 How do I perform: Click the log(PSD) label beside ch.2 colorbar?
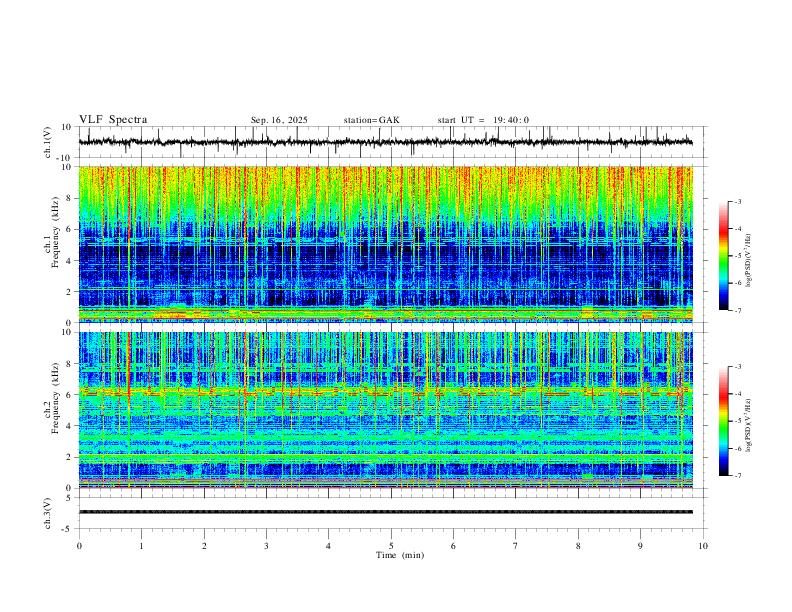[748, 425]
